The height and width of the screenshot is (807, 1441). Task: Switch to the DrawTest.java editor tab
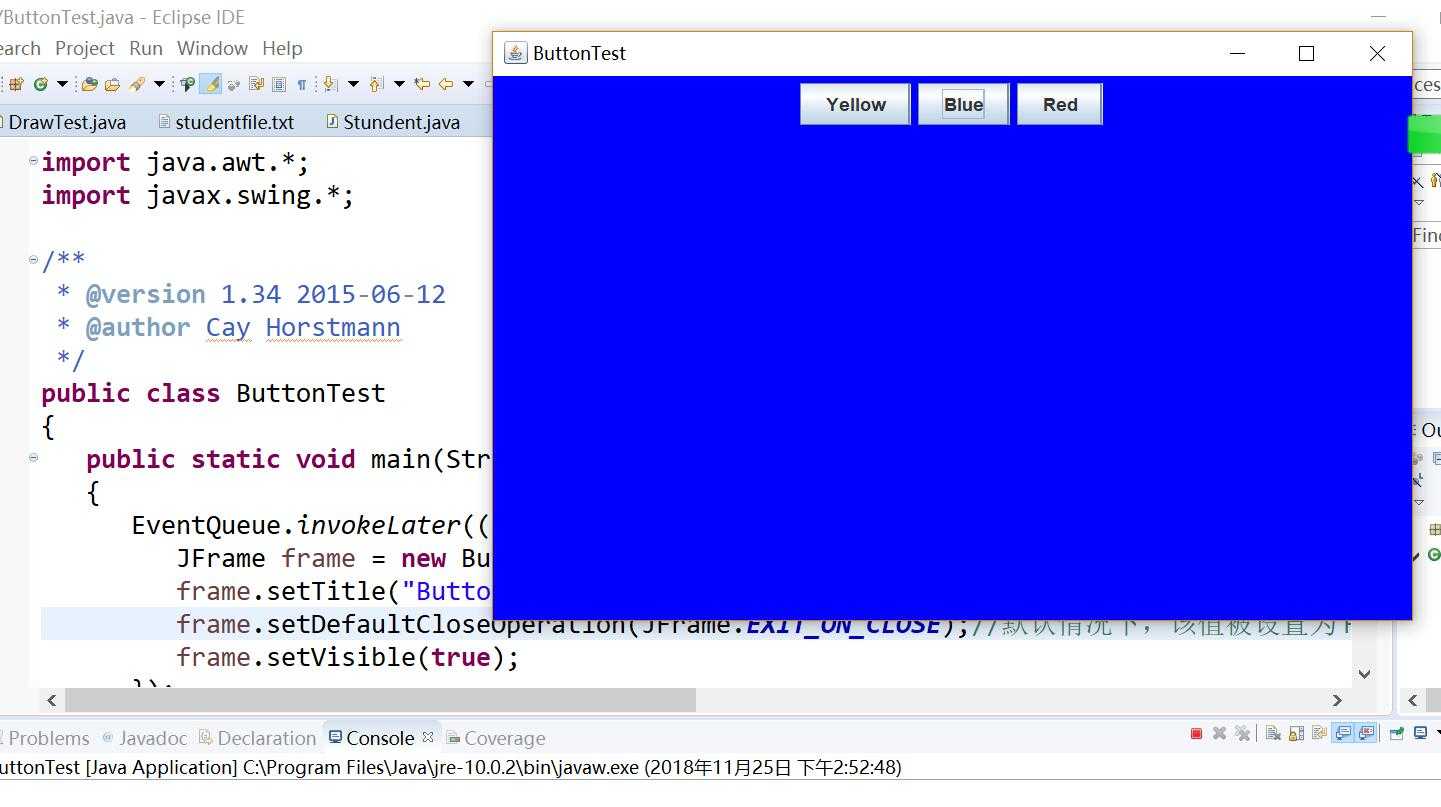point(66,122)
